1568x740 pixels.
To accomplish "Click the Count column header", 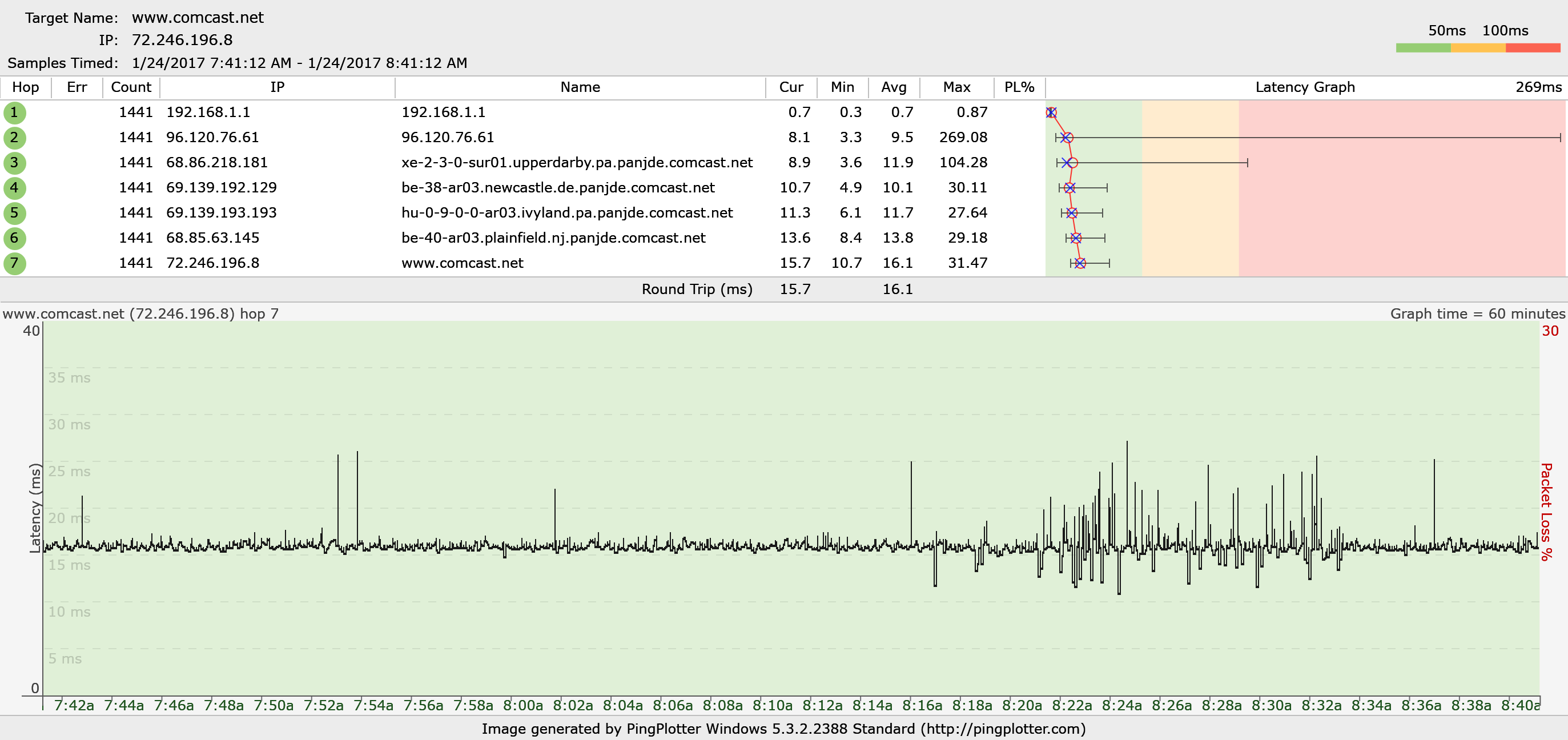I will point(131,87).
